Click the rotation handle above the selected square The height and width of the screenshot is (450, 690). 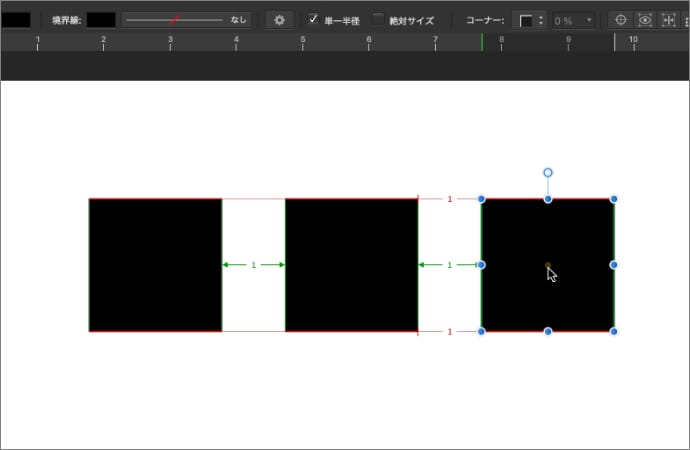pyautogui.click(x=548, y=173)
